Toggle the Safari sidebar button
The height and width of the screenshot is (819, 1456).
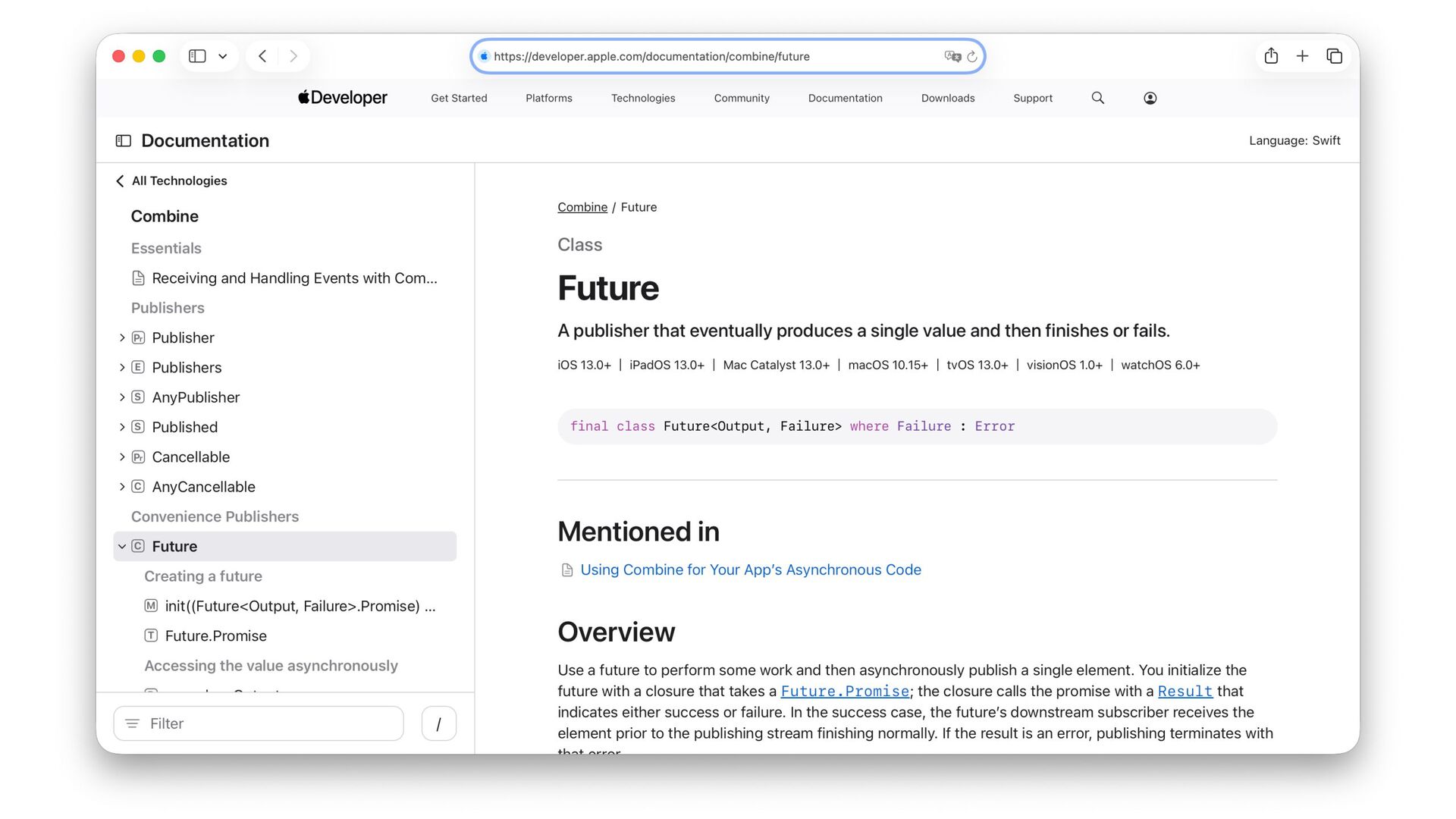pyautogui.click(x=197, y=56)
